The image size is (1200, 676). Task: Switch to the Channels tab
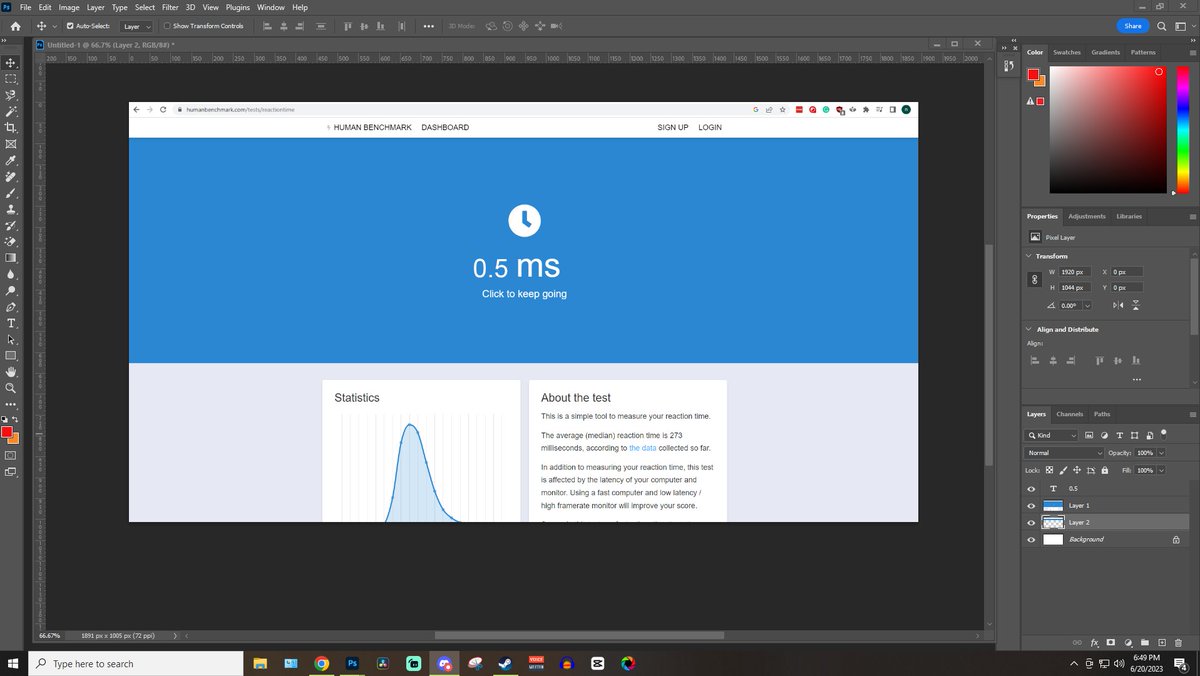coord(1069,414)
